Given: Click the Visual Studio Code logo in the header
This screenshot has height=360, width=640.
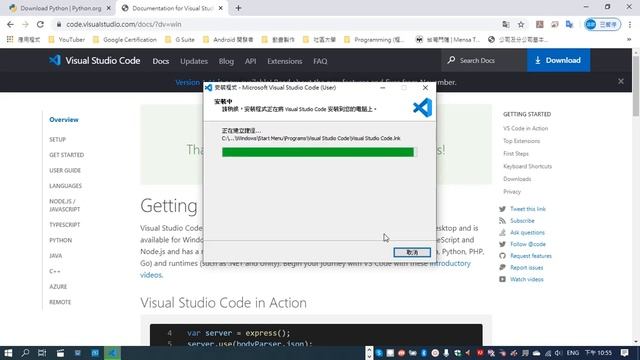Looking at the screenshot, I should point(95,60).
